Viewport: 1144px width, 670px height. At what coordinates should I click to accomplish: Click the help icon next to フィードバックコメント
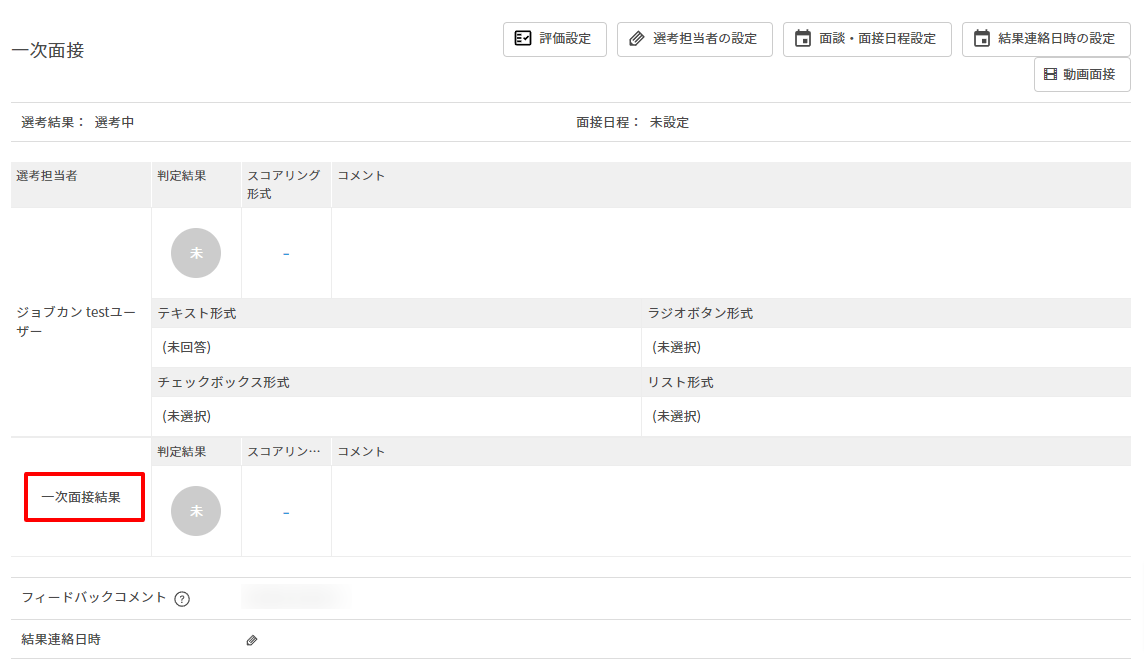[182, 599]
